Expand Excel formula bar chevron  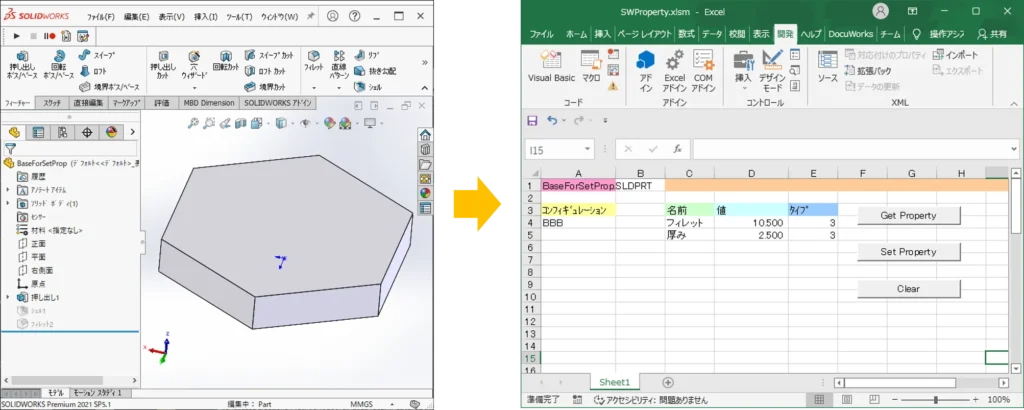click(x=1013, y=150)
